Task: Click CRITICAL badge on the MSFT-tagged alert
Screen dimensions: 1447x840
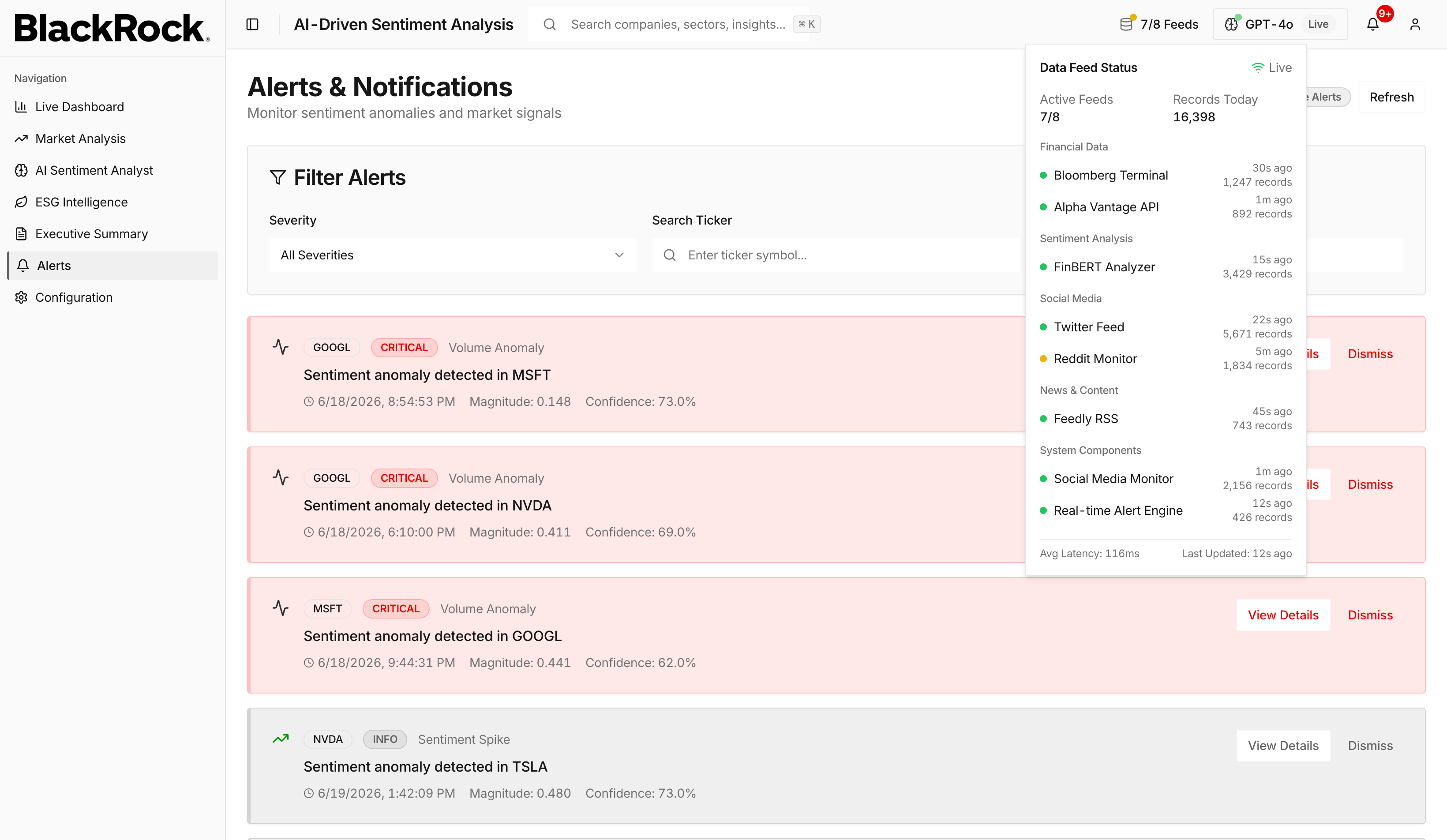Action: point(396,609)
